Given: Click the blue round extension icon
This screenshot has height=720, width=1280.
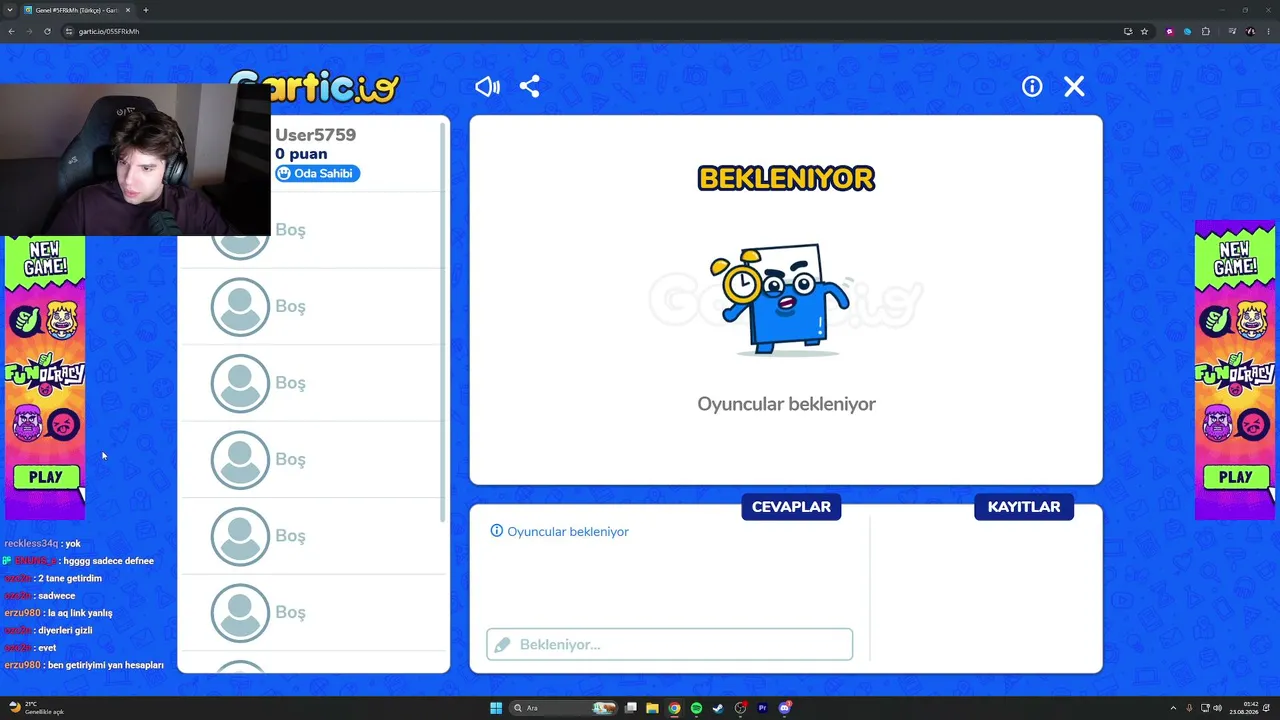Looking at the screenshot, I should [x=1188, y=31].
